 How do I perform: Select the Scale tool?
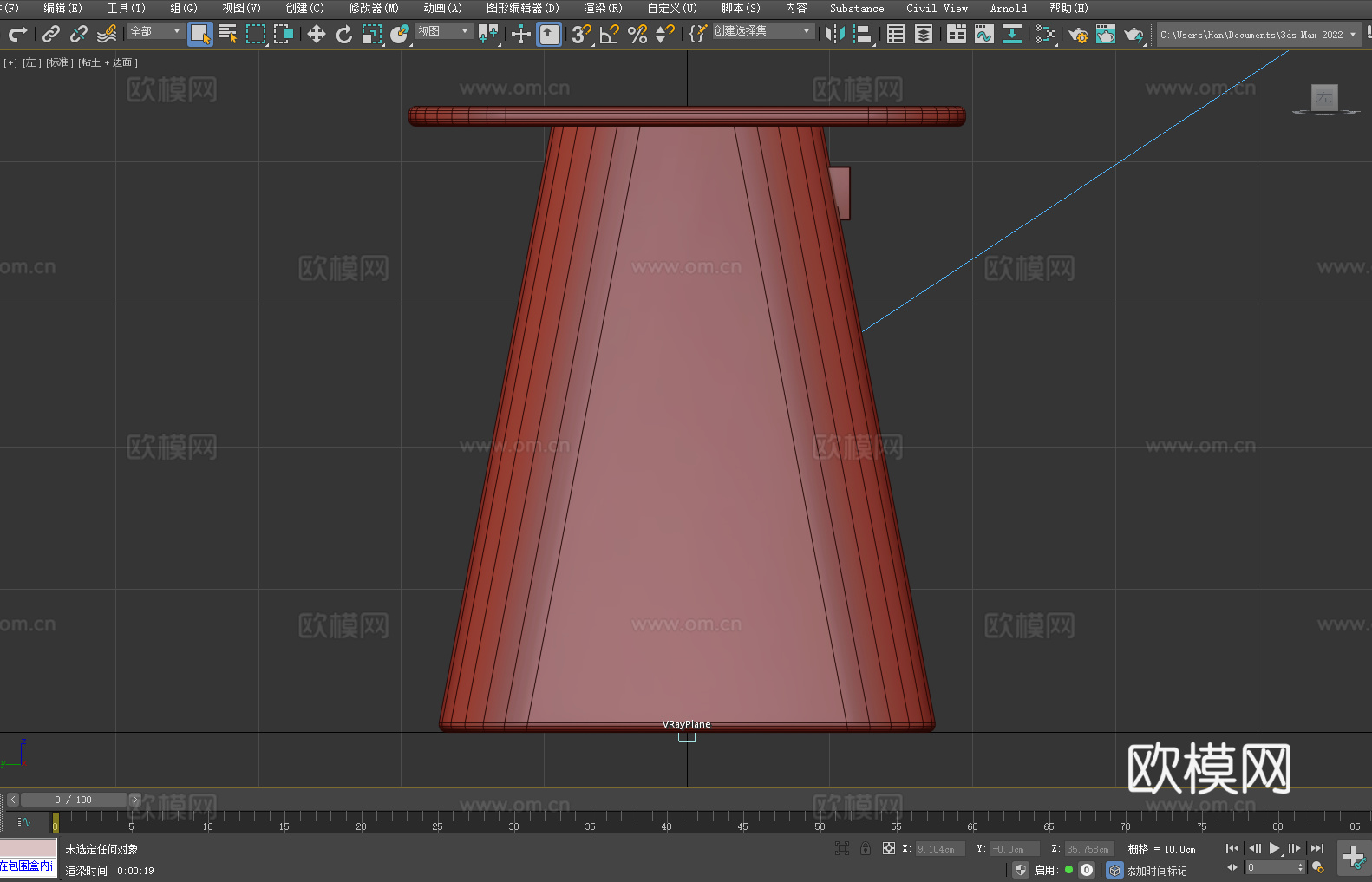click(x=372, y=34)
